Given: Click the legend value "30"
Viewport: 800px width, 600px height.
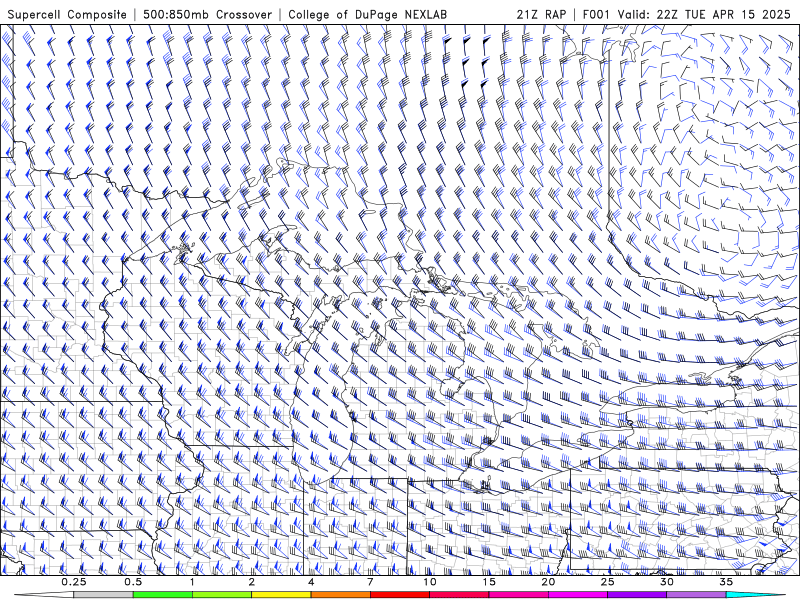Looking at the screenshot, I should [x=666, y=582].
